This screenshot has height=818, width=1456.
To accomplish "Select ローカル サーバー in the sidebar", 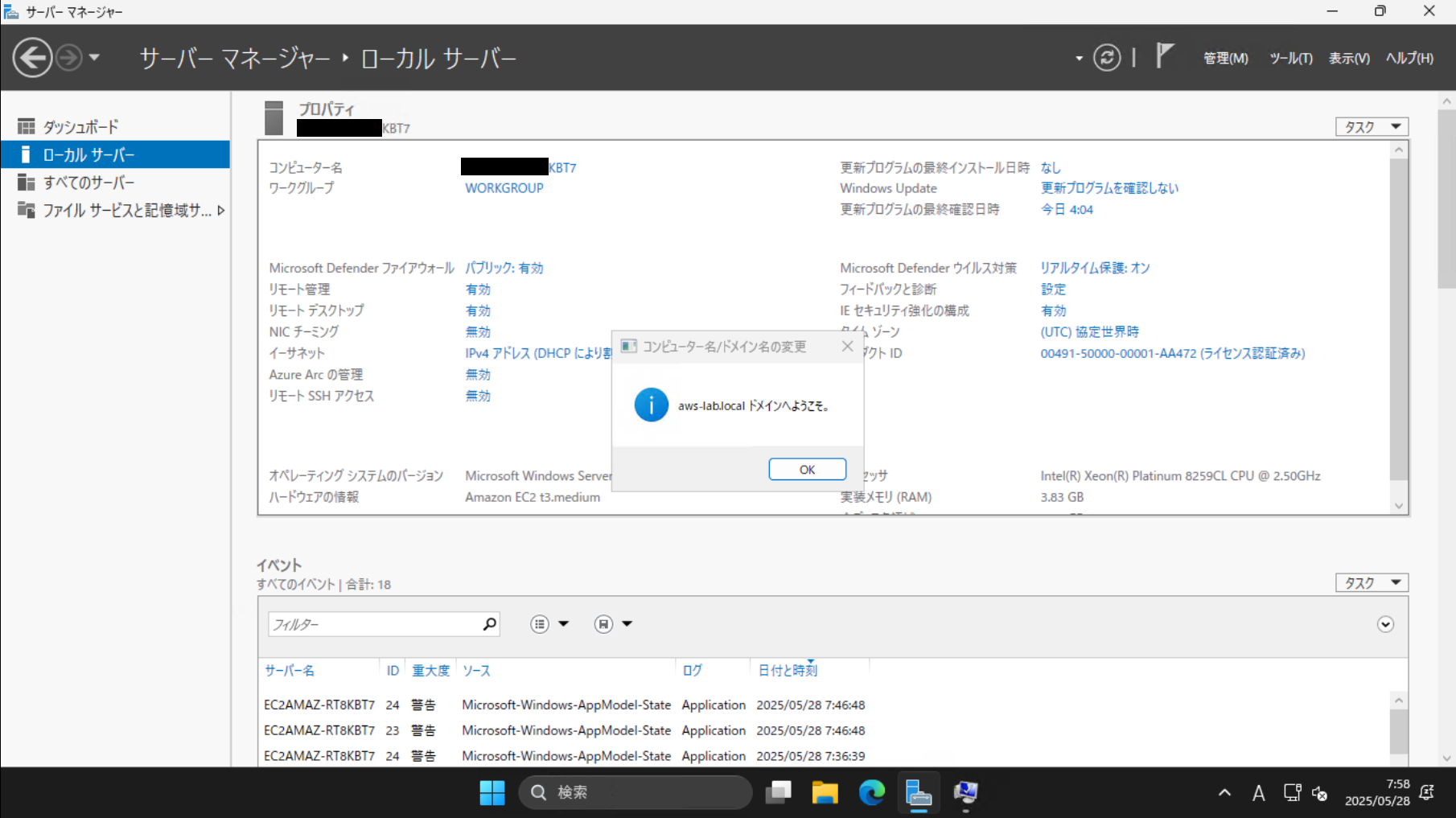I will point(115,154).
